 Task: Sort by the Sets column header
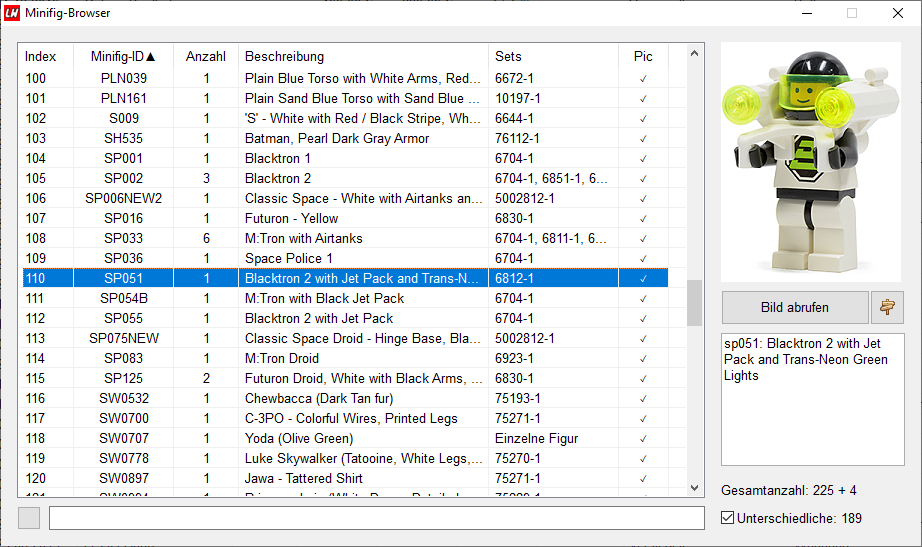tap(553, 56)
